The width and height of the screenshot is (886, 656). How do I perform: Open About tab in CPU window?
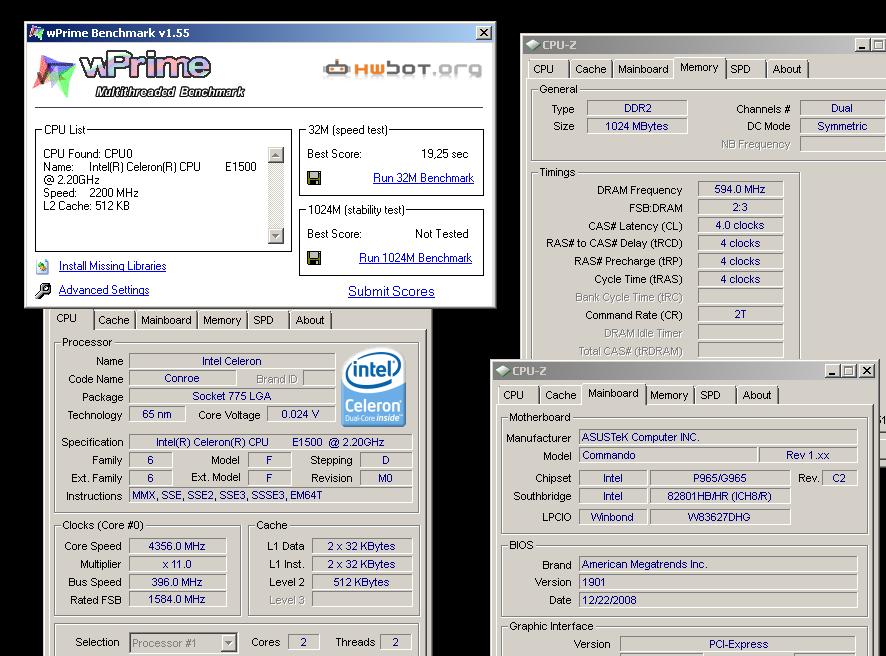[310, 320]
